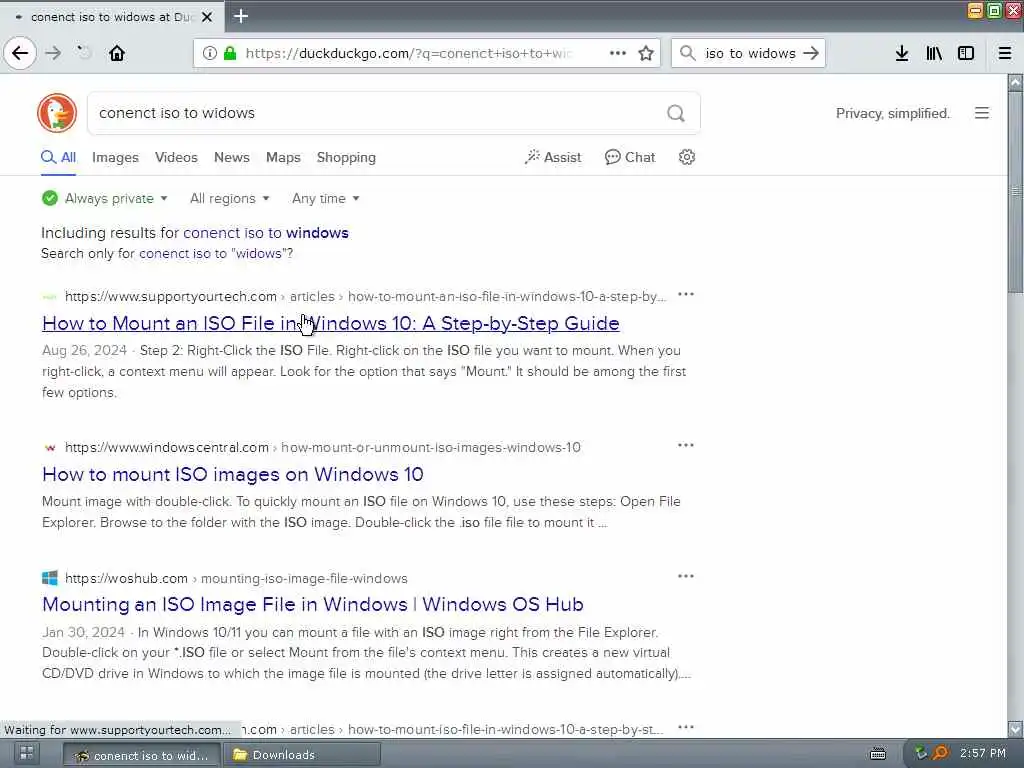Focus the browser search box 'iso to widows'

coord(750,53)
